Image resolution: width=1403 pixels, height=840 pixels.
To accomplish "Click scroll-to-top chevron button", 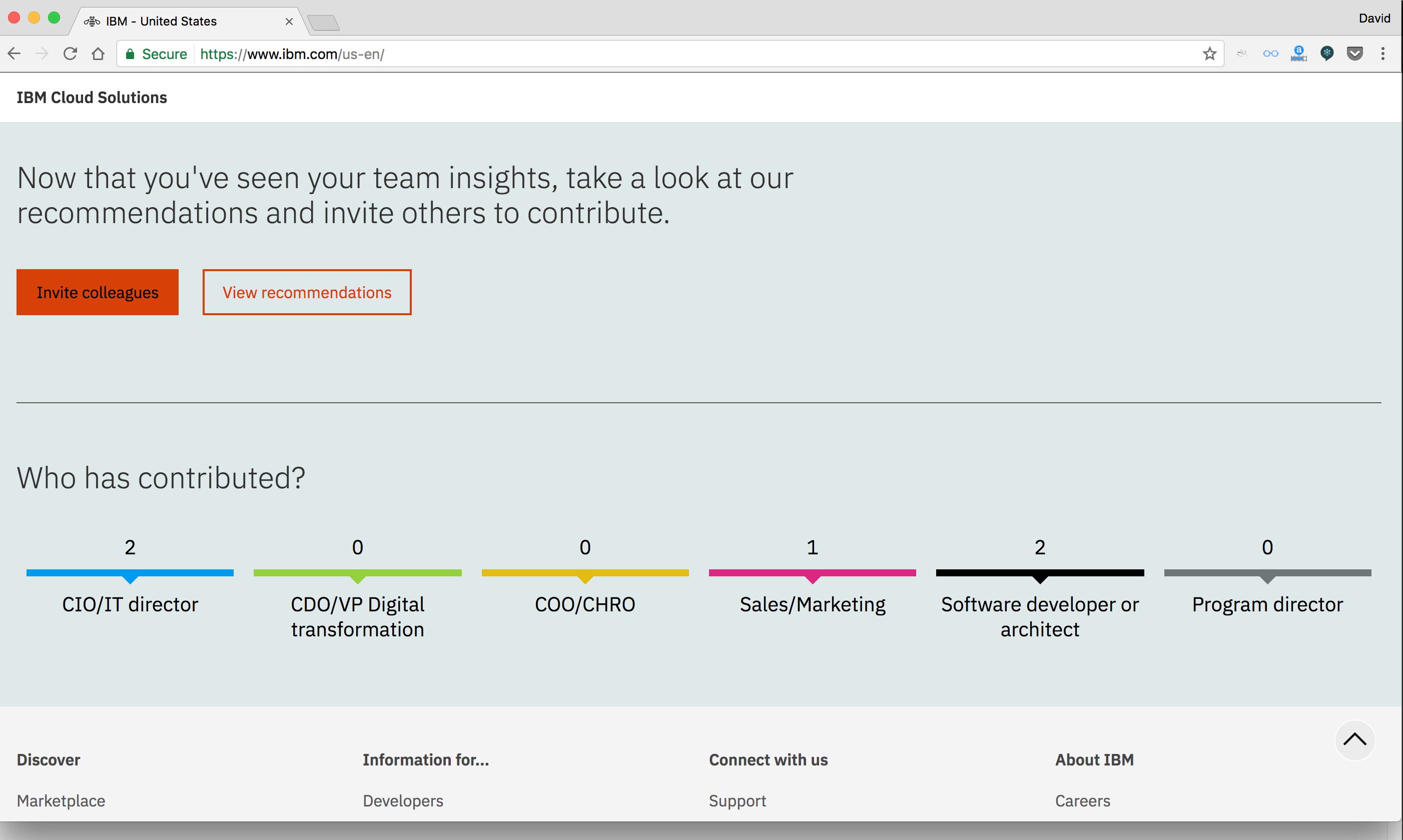I will click(1354, 740).
